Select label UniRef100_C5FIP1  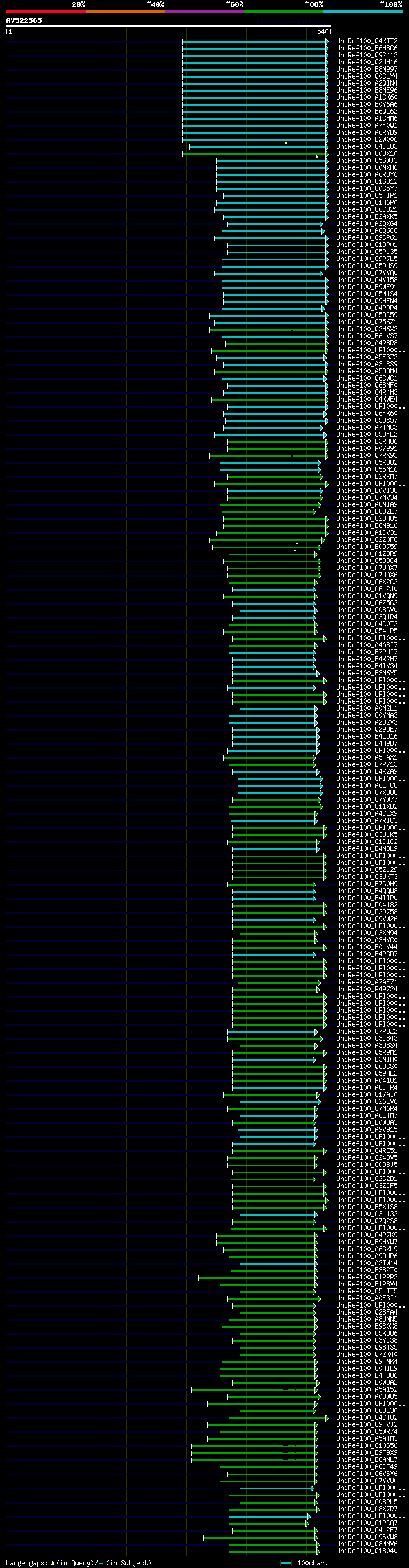[x=367, y=195]
